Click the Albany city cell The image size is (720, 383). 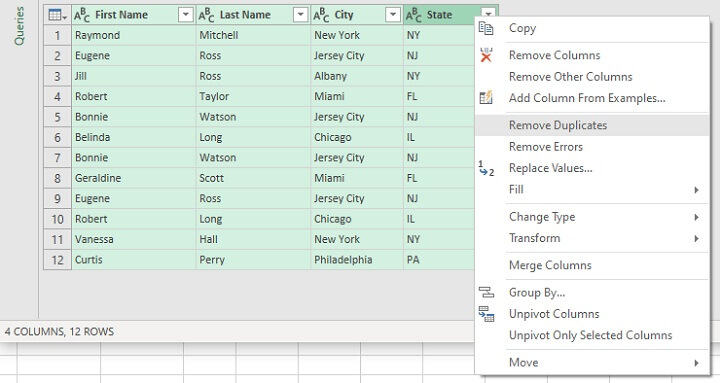(357, 76)
